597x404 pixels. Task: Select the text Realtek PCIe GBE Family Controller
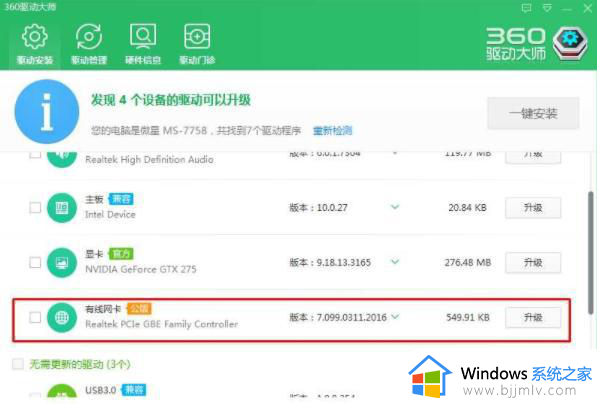pyautogui.click(x=161, y=324)
